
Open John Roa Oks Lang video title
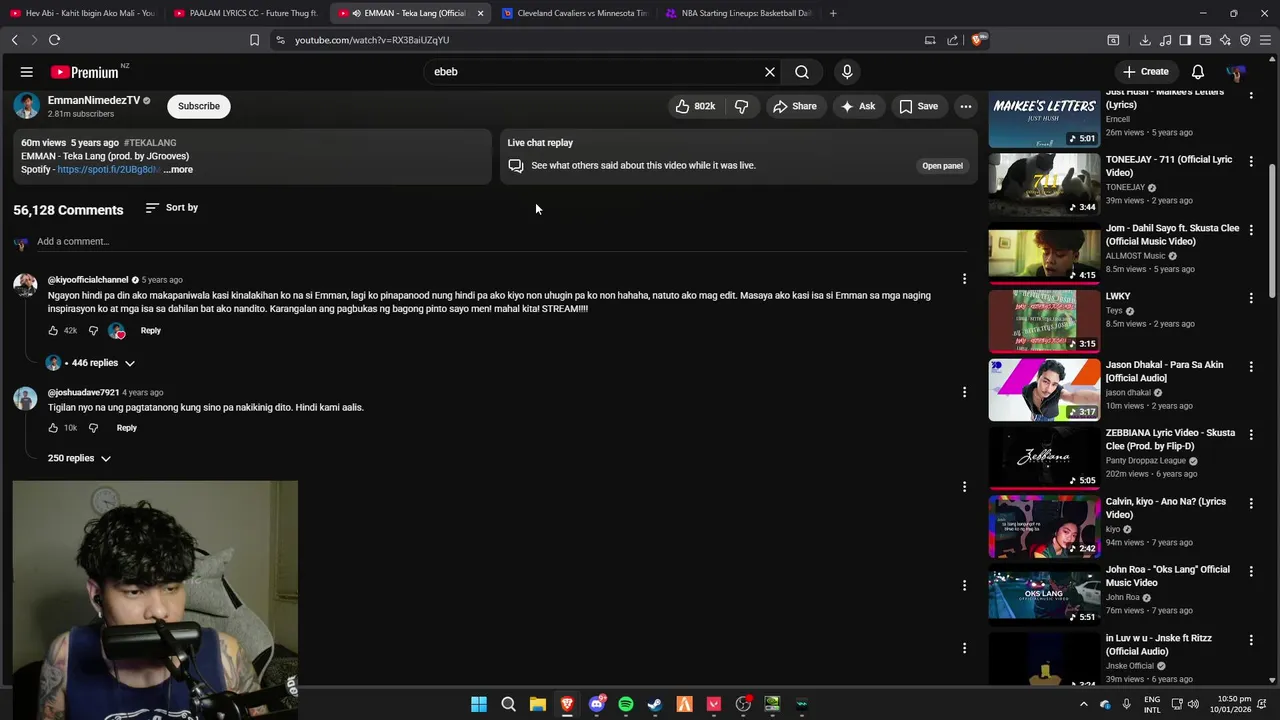(x=1167, y=576)
